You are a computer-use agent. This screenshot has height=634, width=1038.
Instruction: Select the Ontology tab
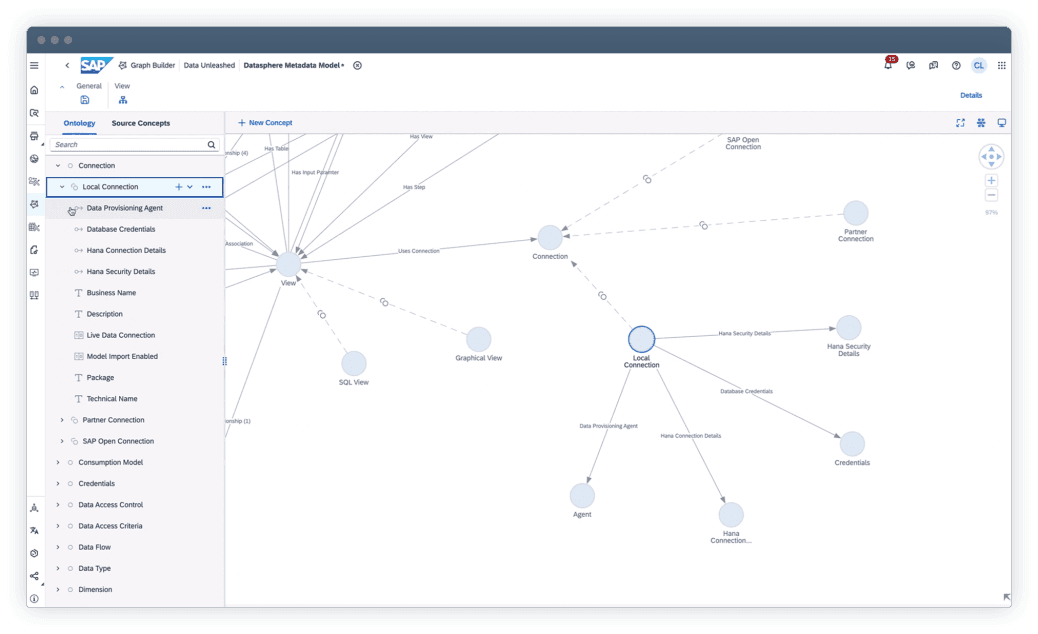tap(79, 123)
